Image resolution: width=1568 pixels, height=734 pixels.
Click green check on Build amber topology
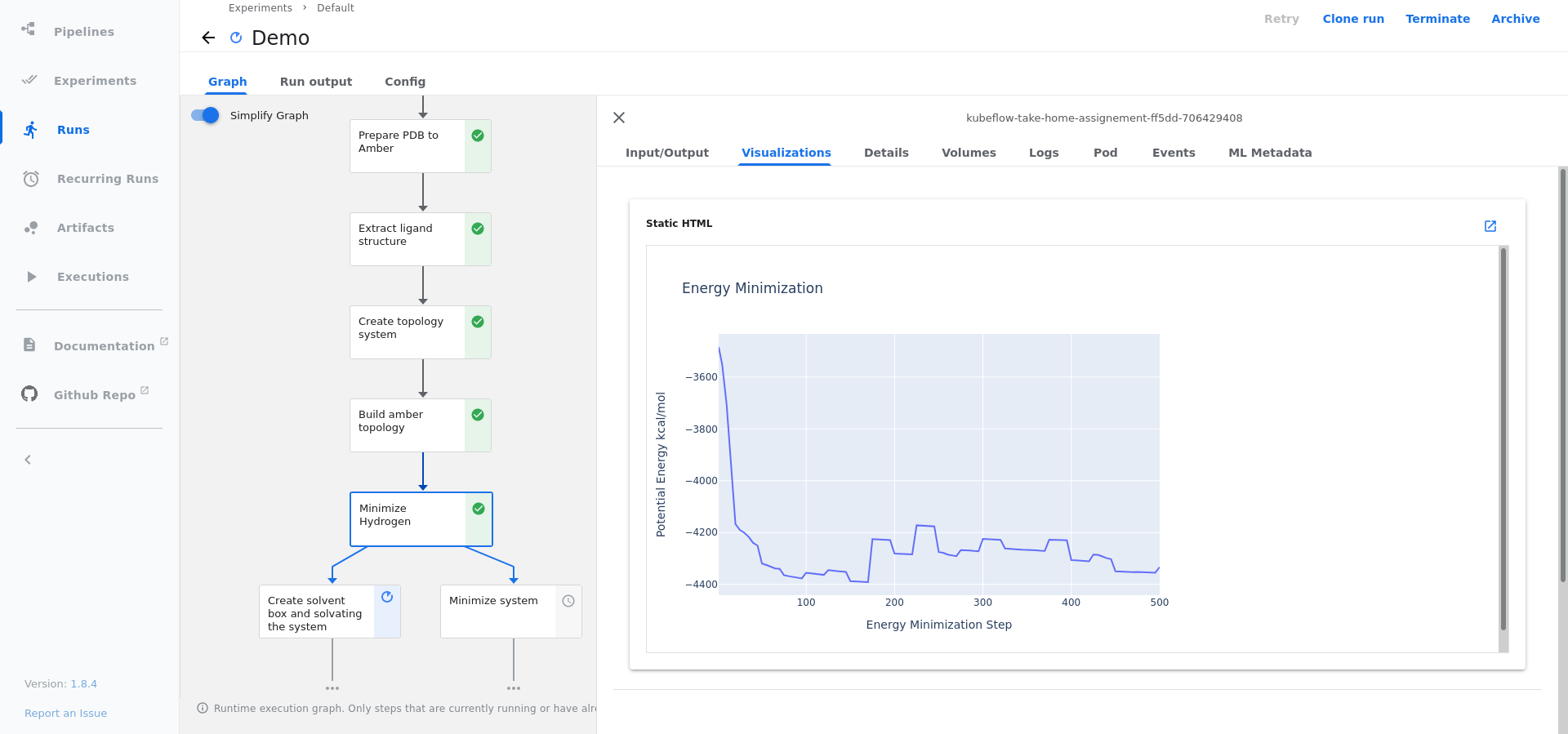point(478,415)
